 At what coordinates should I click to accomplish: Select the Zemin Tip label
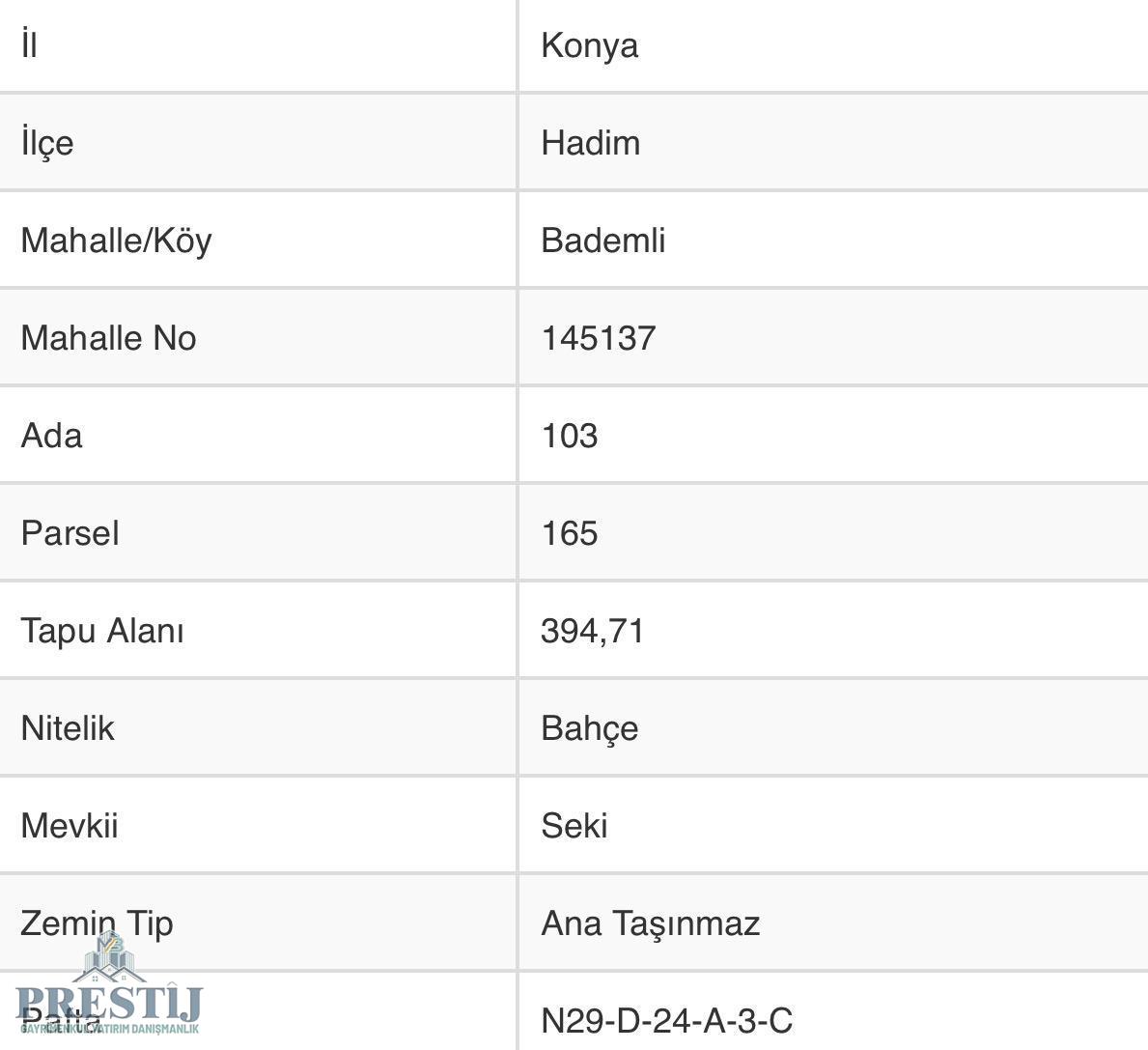97,923
